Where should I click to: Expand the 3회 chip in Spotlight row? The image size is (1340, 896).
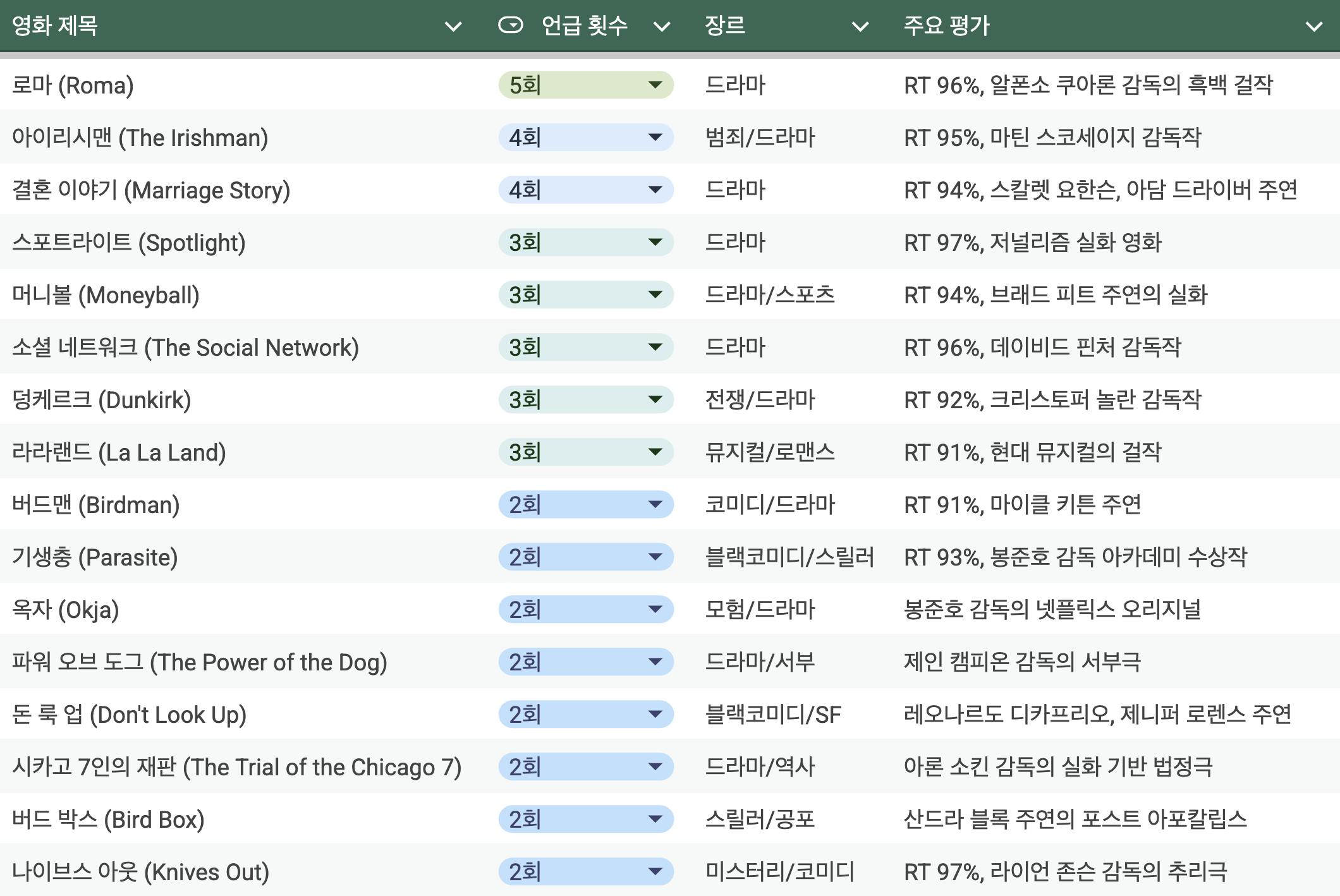pos(585,242)
